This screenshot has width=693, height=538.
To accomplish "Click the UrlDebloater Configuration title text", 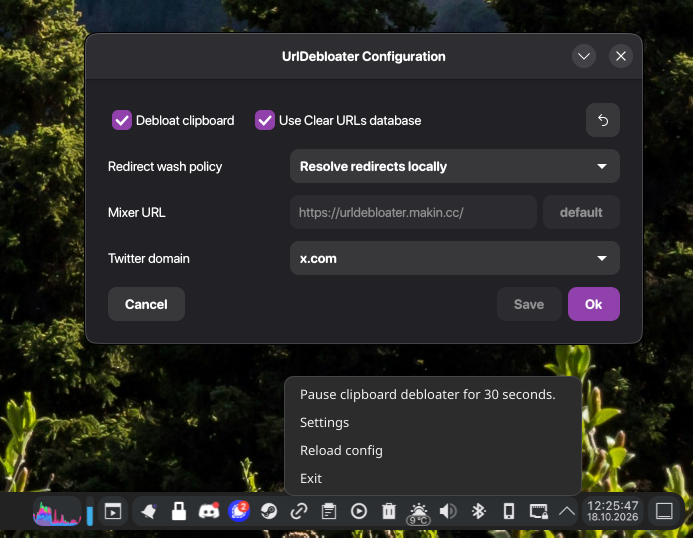I will (x=363, y=57).
